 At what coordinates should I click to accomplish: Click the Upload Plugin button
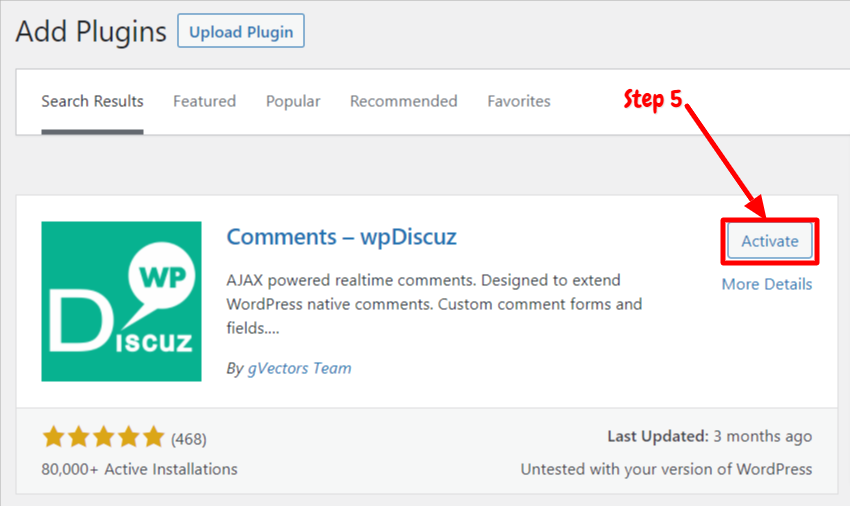point(241,31)
